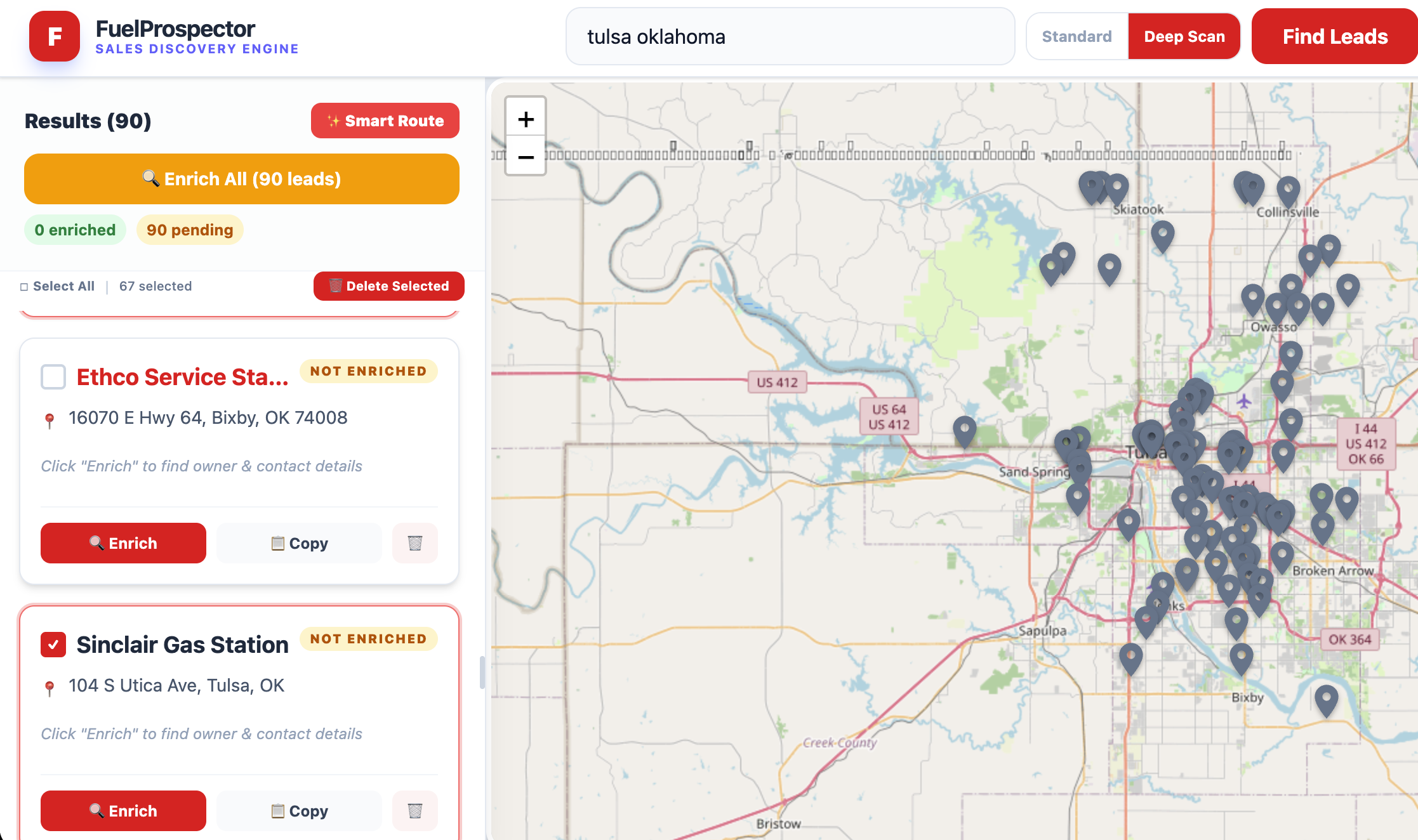Click the airport plane icon on map
Viewport: 1418px width, 840px height.
click(1243, 401)
